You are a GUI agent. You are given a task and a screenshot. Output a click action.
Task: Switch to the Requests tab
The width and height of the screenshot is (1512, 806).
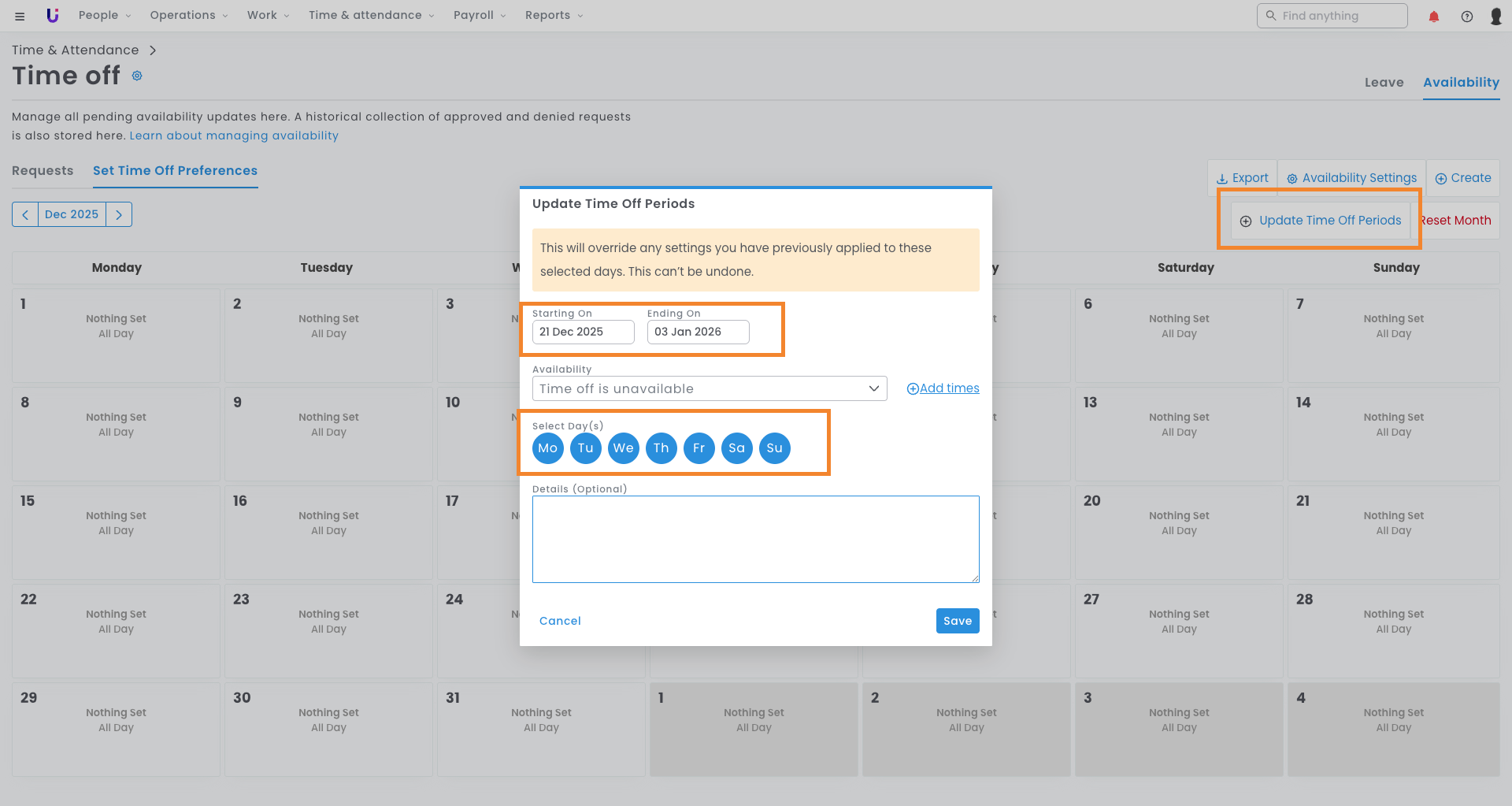[x=43, y=171]
